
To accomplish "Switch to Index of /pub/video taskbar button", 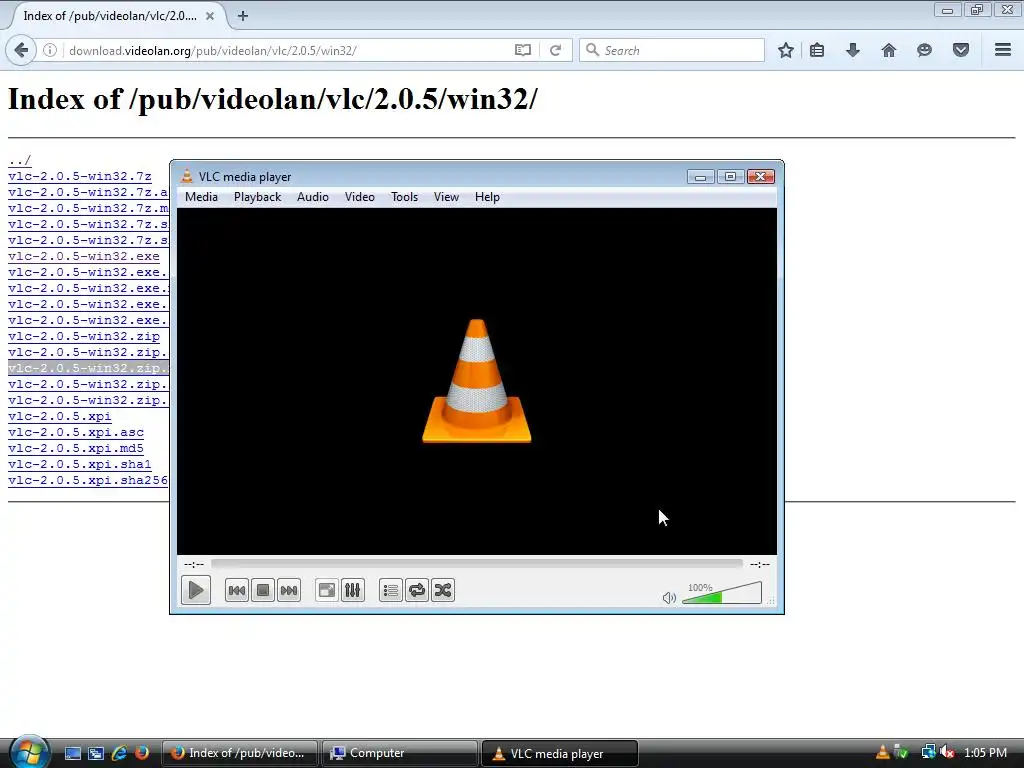I will pyautogui.click(x=240, y=753).
